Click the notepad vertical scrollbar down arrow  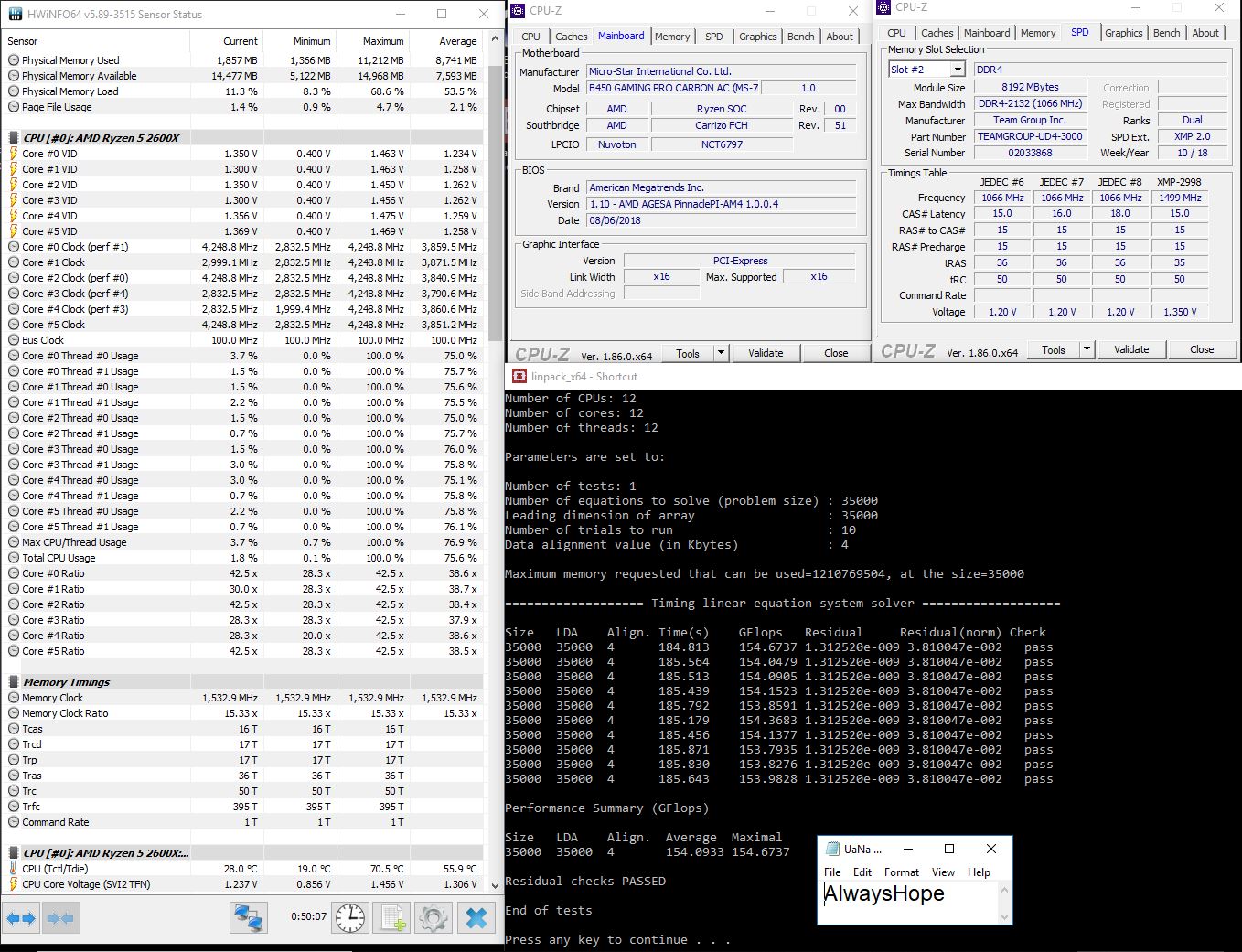click(x=1004, y=916)
